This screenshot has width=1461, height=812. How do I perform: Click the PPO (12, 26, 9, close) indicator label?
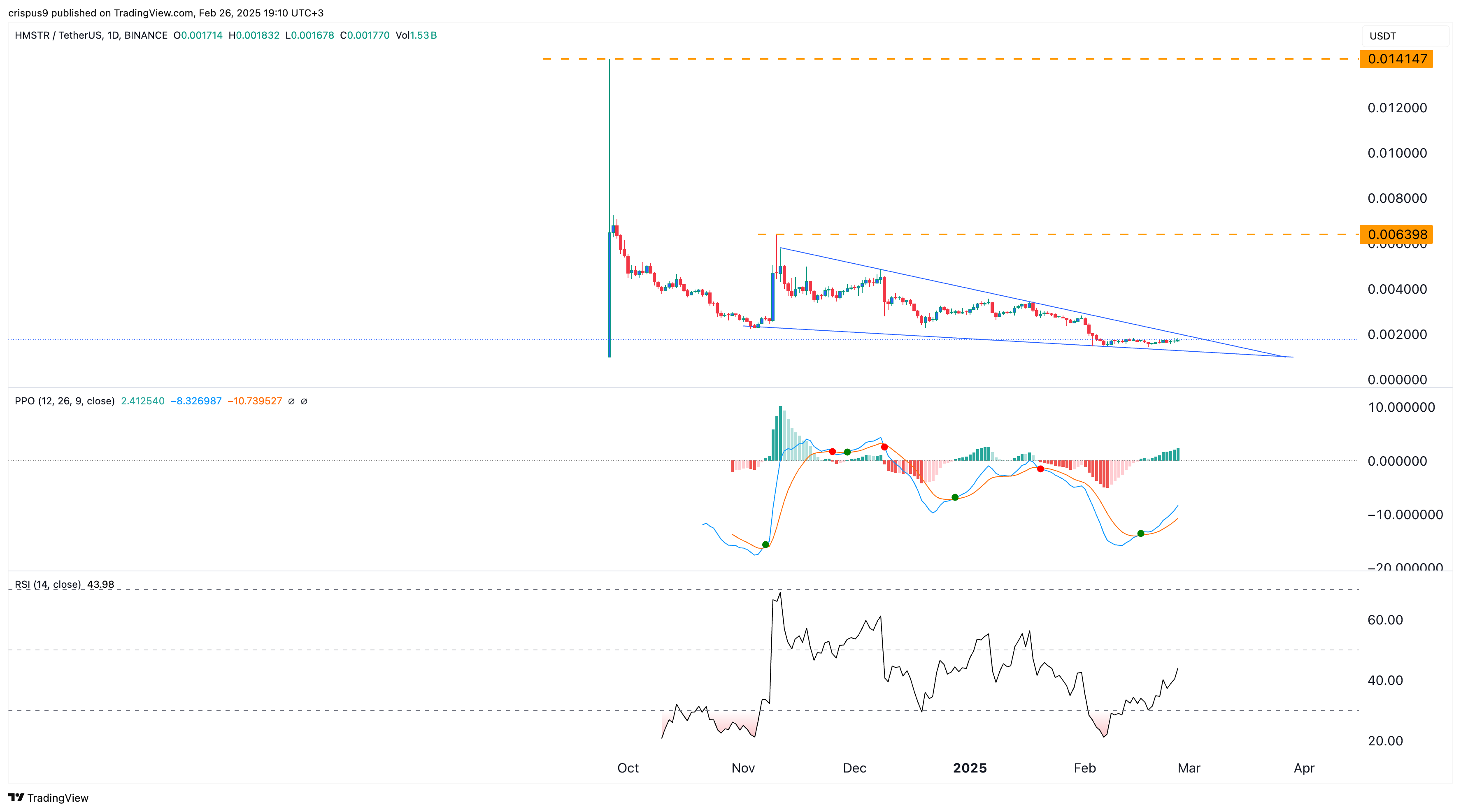point(65,401)
